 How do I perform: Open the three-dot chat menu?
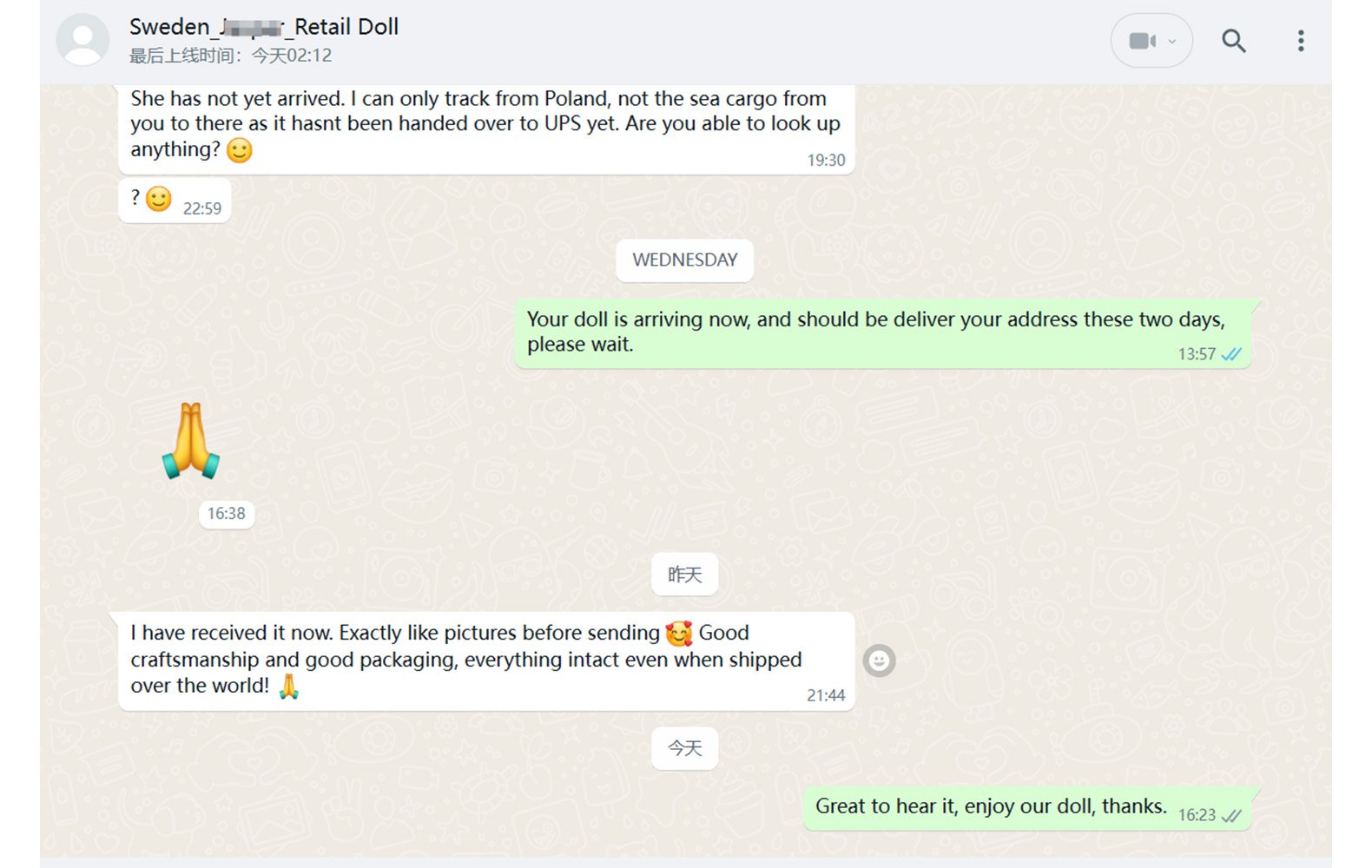(x=1301, y=41)
